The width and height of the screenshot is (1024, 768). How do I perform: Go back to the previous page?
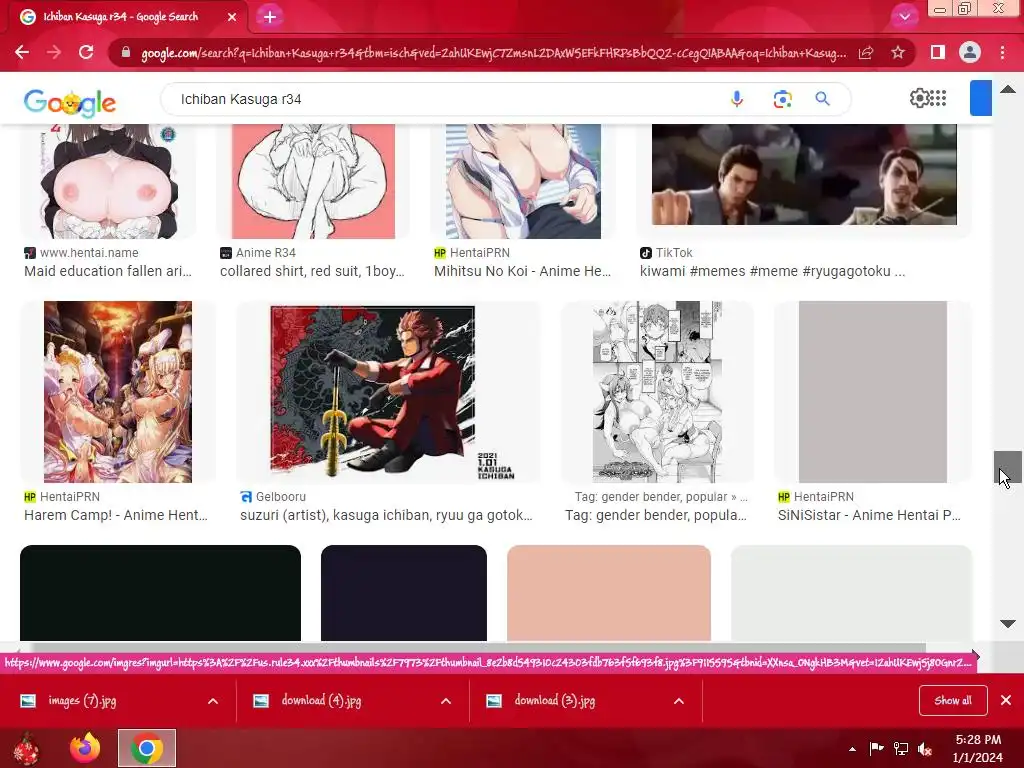[22, 52]
